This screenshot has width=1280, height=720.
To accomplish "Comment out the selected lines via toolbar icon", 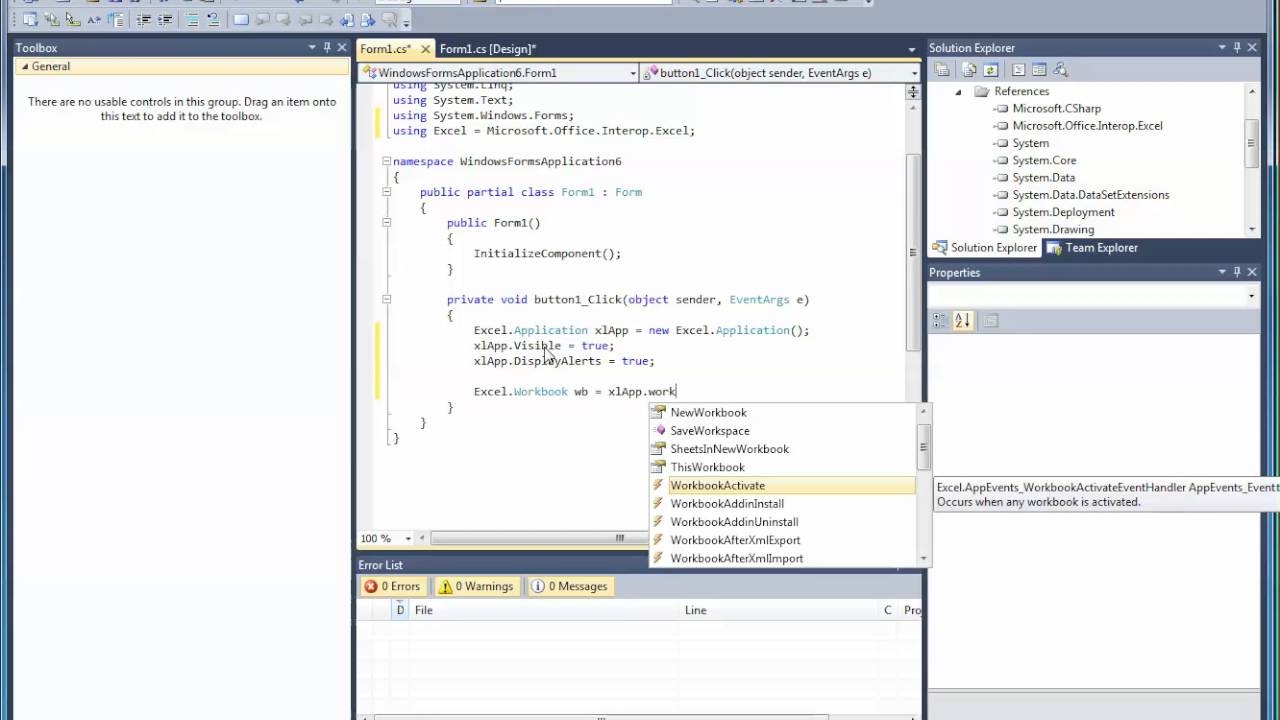I will [x=192, y=20].
